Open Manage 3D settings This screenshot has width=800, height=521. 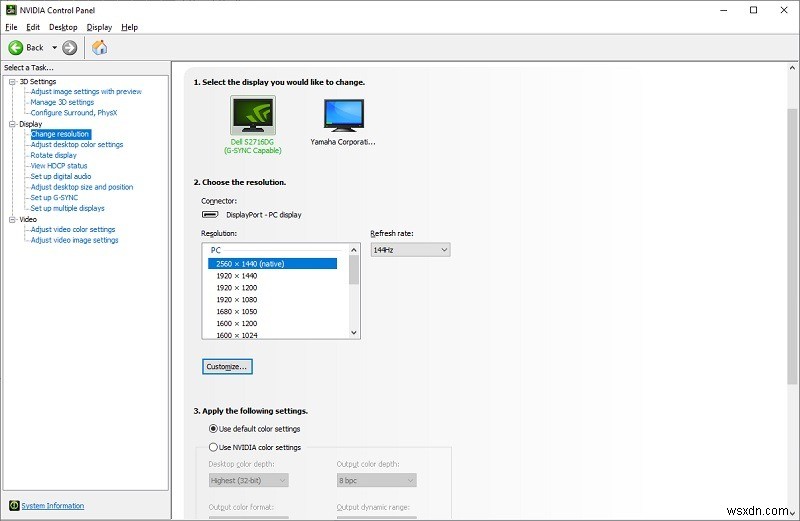click(x=62, y=102)
